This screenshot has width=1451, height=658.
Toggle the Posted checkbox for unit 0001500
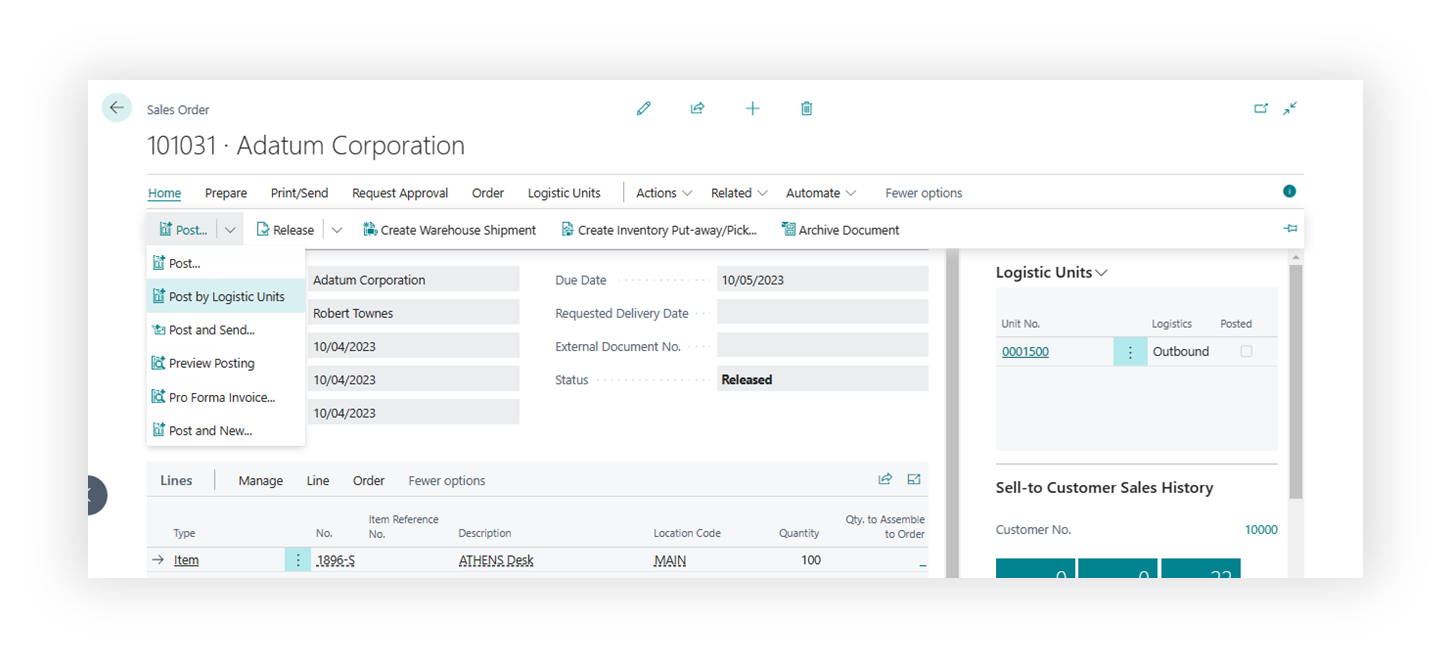click(1246, 352)
